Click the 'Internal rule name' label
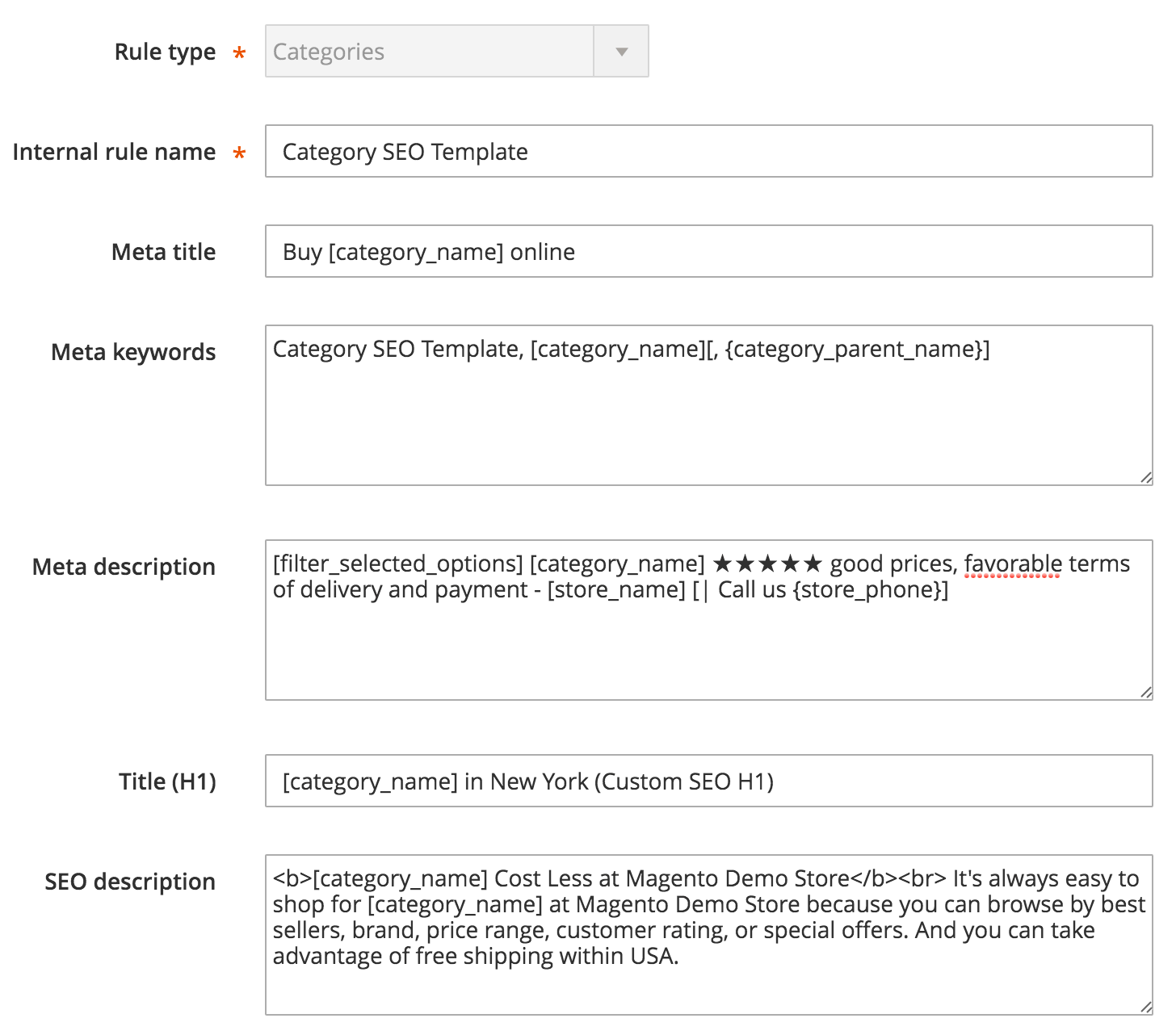Image resolution: width=1176 pixels, height=1035 pixels. click(114, 152)
